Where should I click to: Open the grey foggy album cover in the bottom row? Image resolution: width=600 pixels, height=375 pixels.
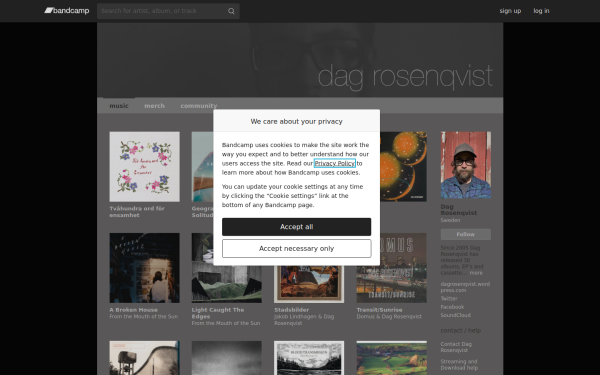227,358
